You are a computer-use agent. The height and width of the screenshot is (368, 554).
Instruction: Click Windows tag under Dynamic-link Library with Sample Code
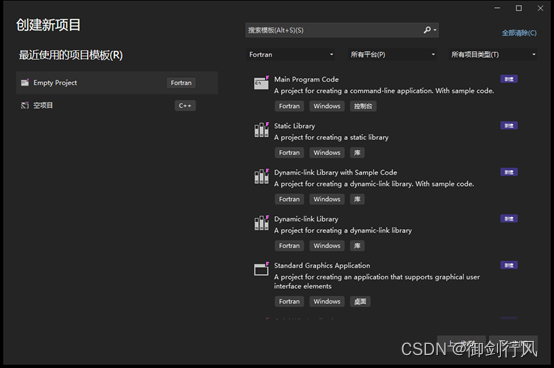327,199
